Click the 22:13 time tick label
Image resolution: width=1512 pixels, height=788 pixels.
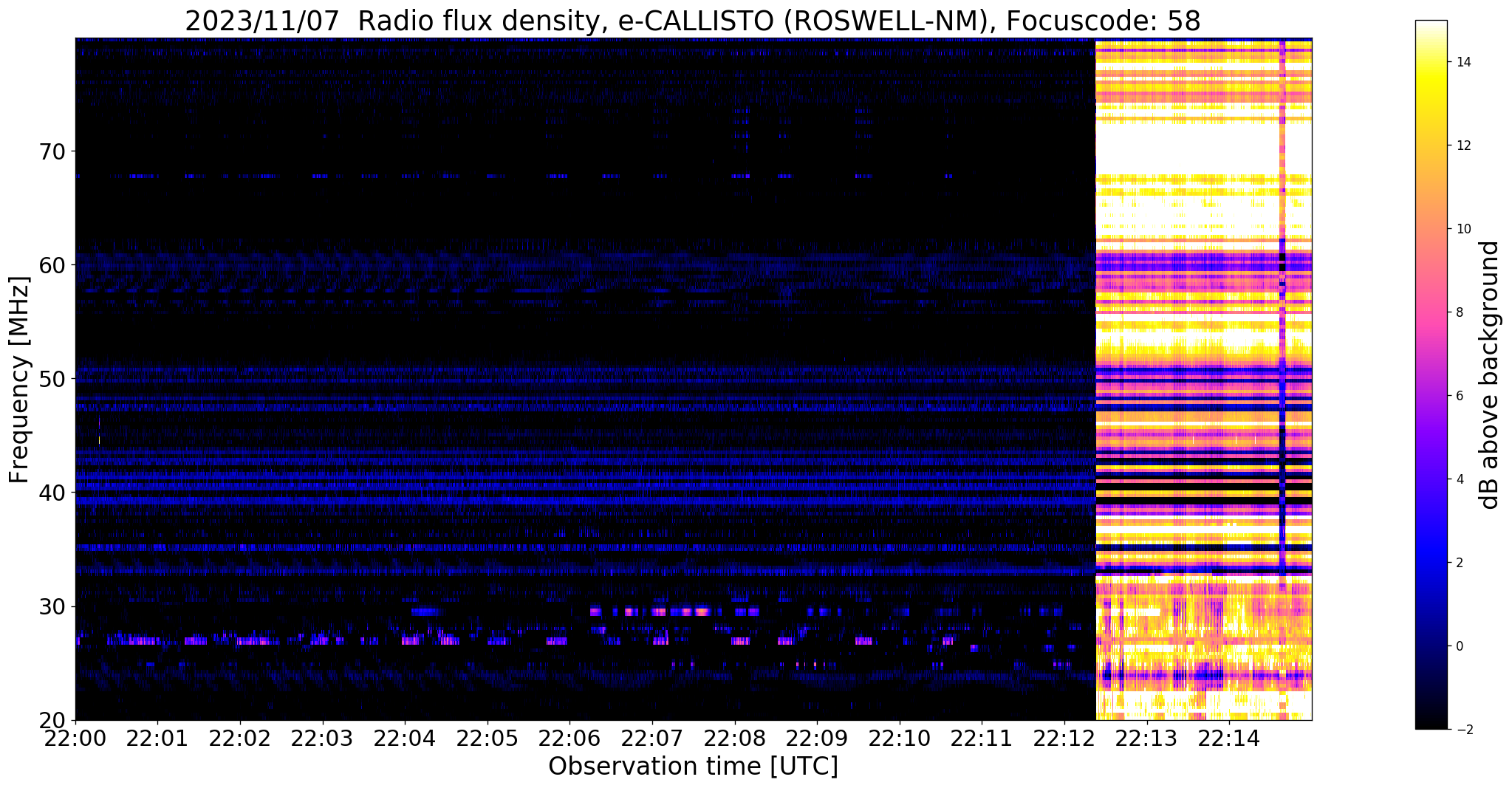1146,738
